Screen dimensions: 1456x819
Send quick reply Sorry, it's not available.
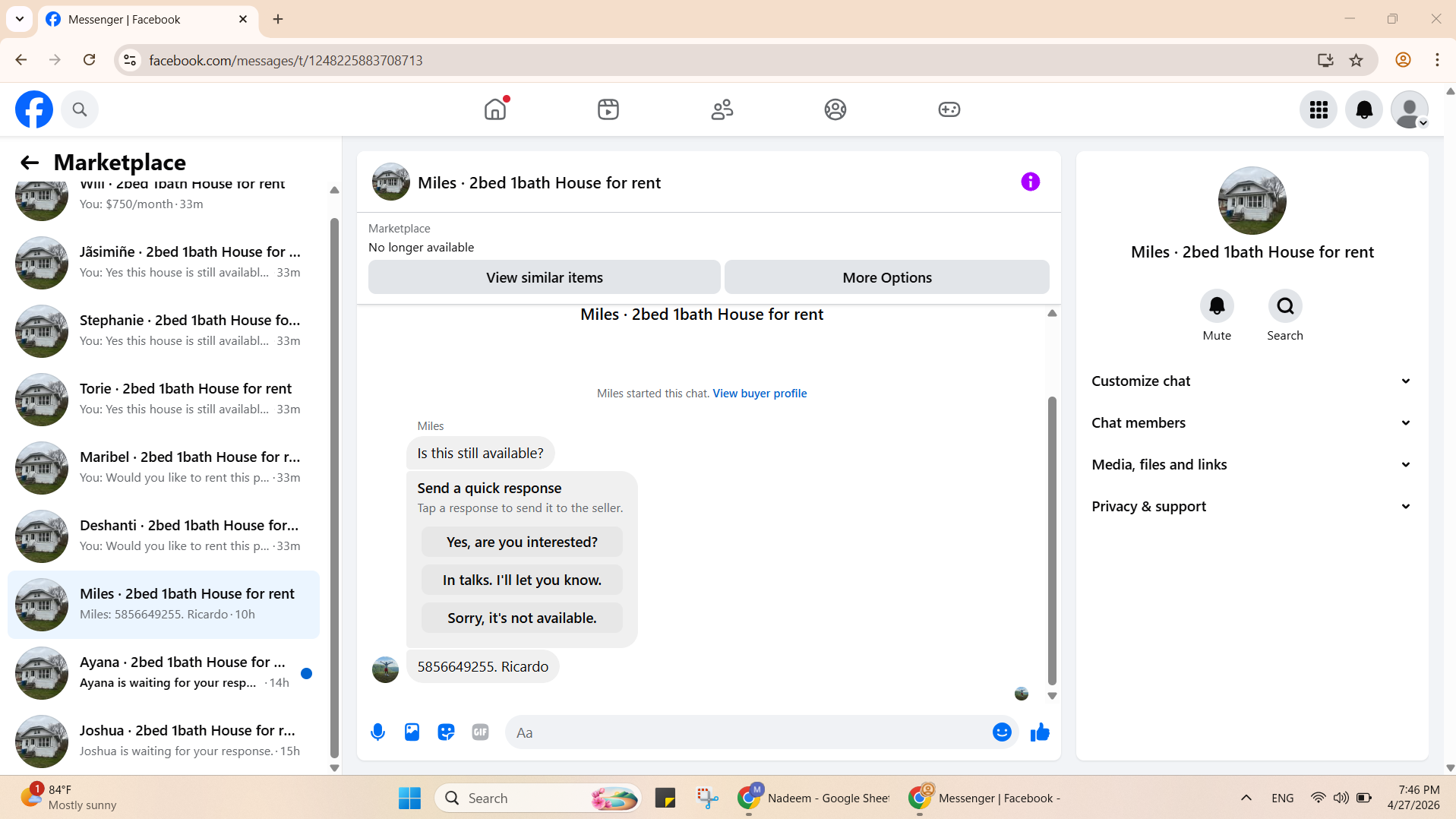(x=522, y=618)
